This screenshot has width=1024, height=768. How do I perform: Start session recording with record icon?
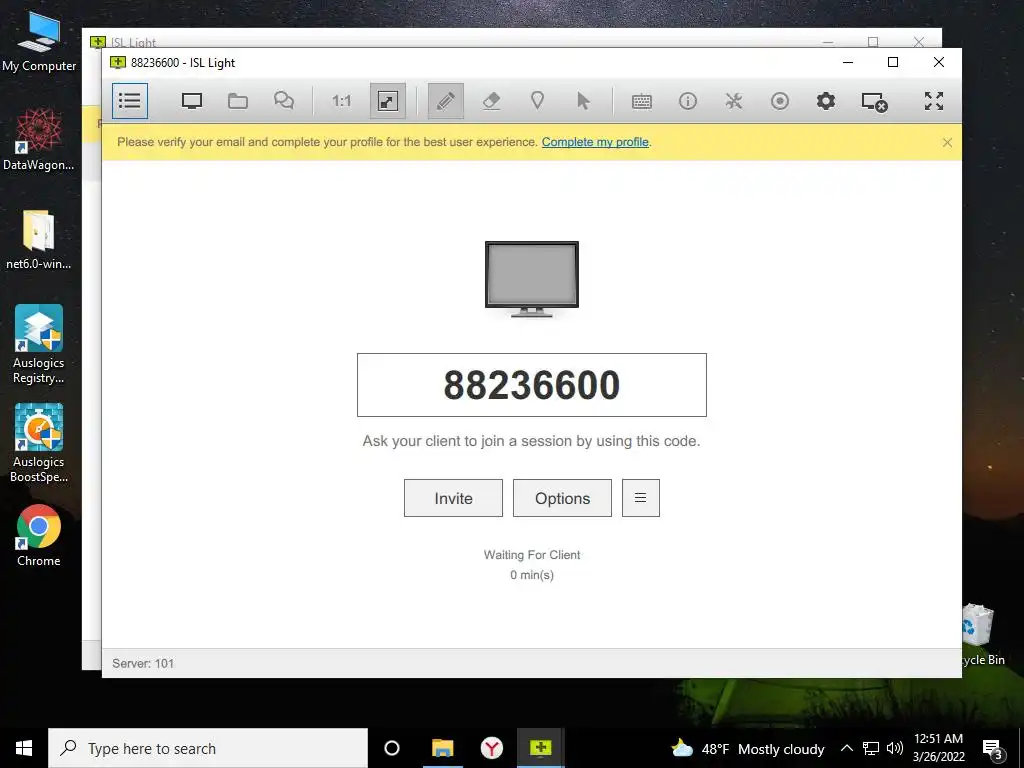click(780, 101)
